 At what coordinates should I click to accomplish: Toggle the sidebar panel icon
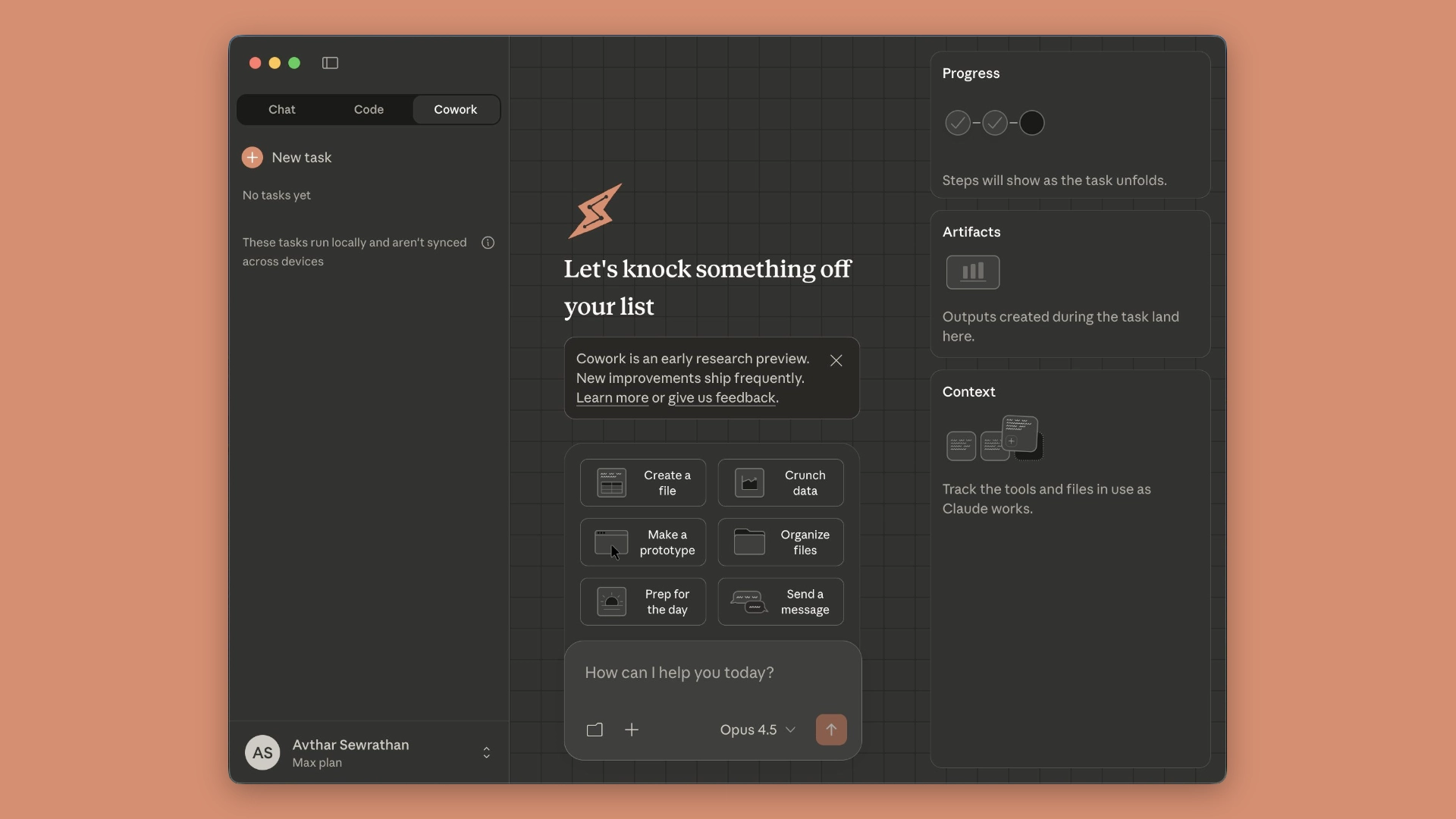point(330,63)
